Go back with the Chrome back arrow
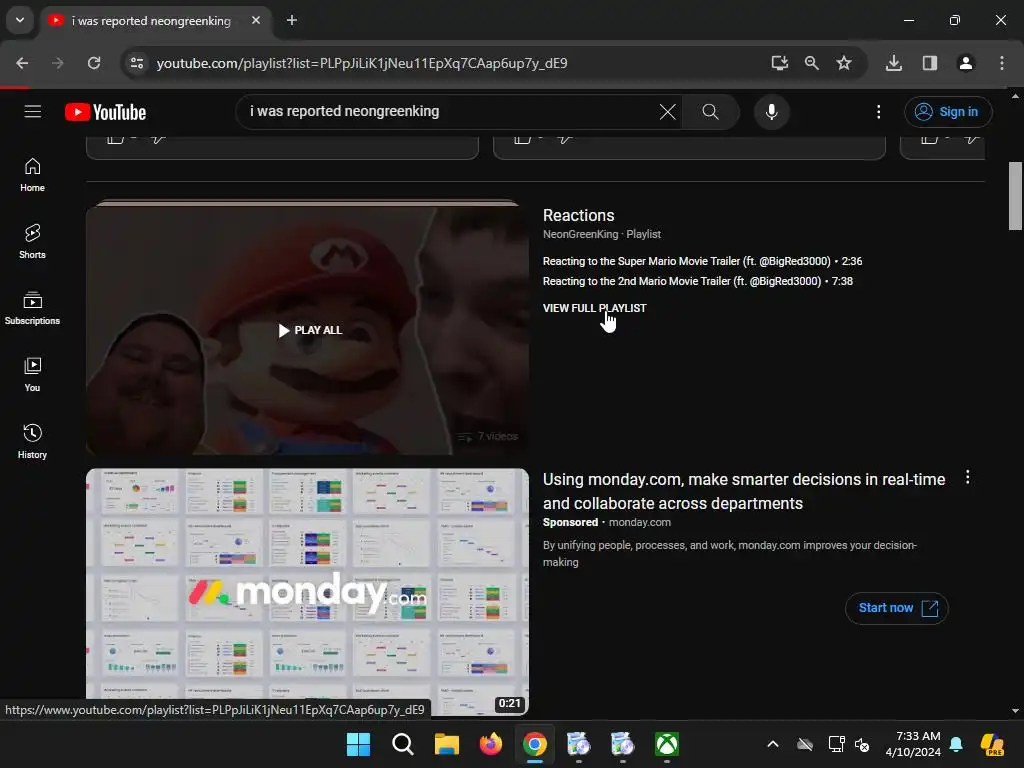The width and height of the screenshot is (1024, 768). [x=22, y=63]
